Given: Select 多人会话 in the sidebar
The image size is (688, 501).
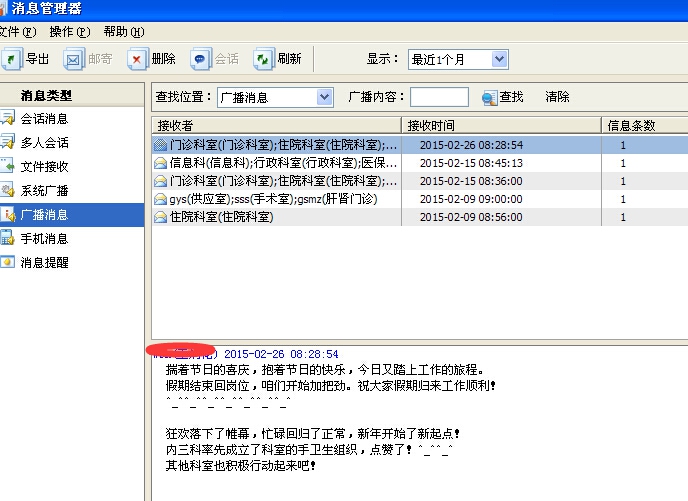Looking at the screenshot, I should coord(44,143).
